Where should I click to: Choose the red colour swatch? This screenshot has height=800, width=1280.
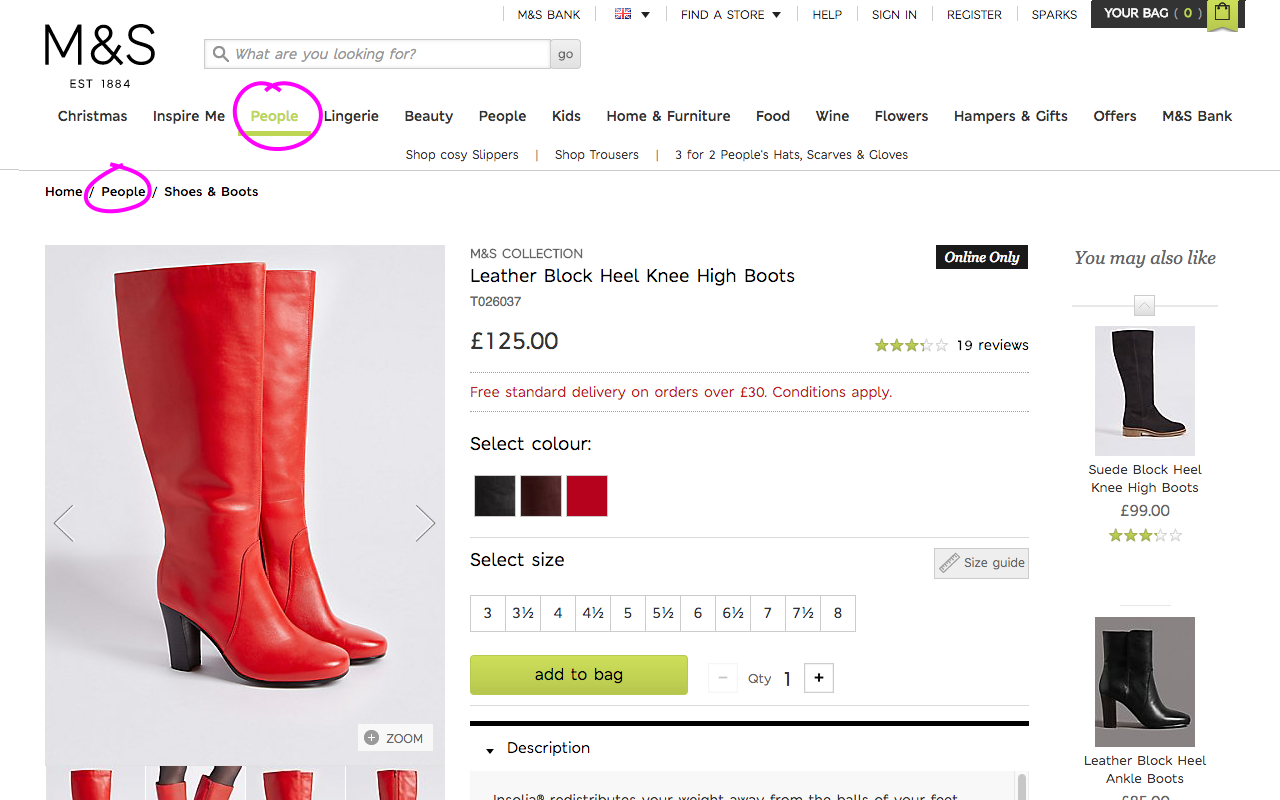click(587, 496)
